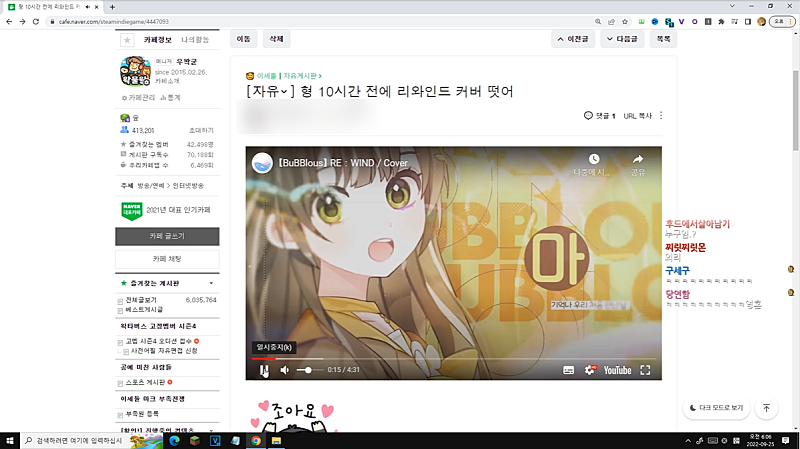Click the 카페 글쓰기 write button
Screen dimensions: 800x449
point(167,236)
